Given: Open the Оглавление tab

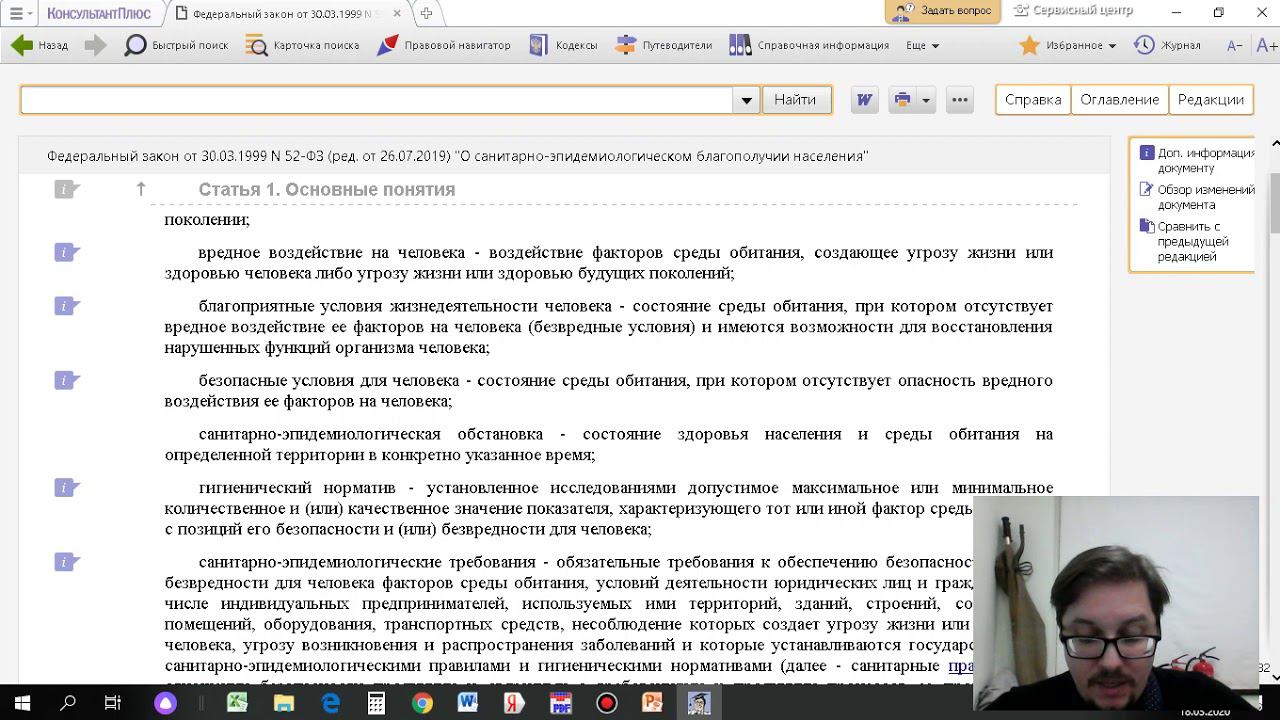Looking at the screenshot, I should 1120,100.
